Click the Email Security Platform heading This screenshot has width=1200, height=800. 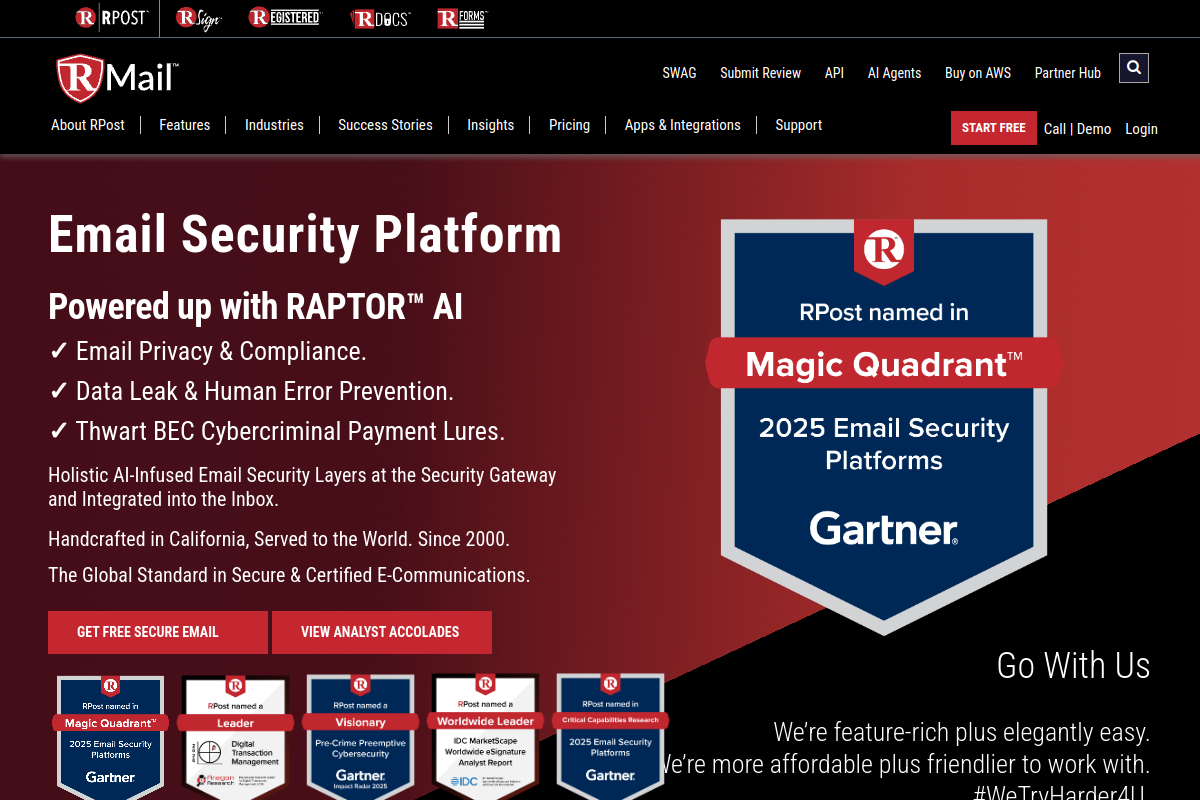(x=305, y=234)
